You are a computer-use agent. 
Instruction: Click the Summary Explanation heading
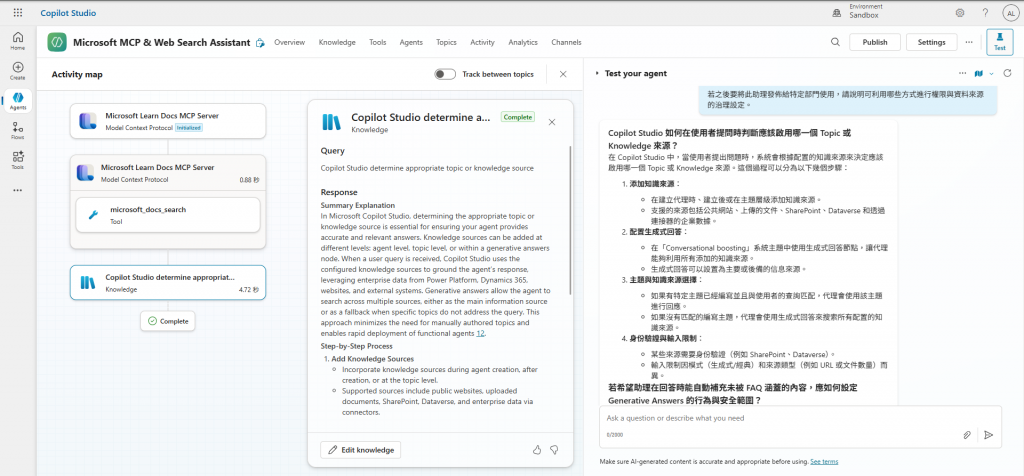358,205
